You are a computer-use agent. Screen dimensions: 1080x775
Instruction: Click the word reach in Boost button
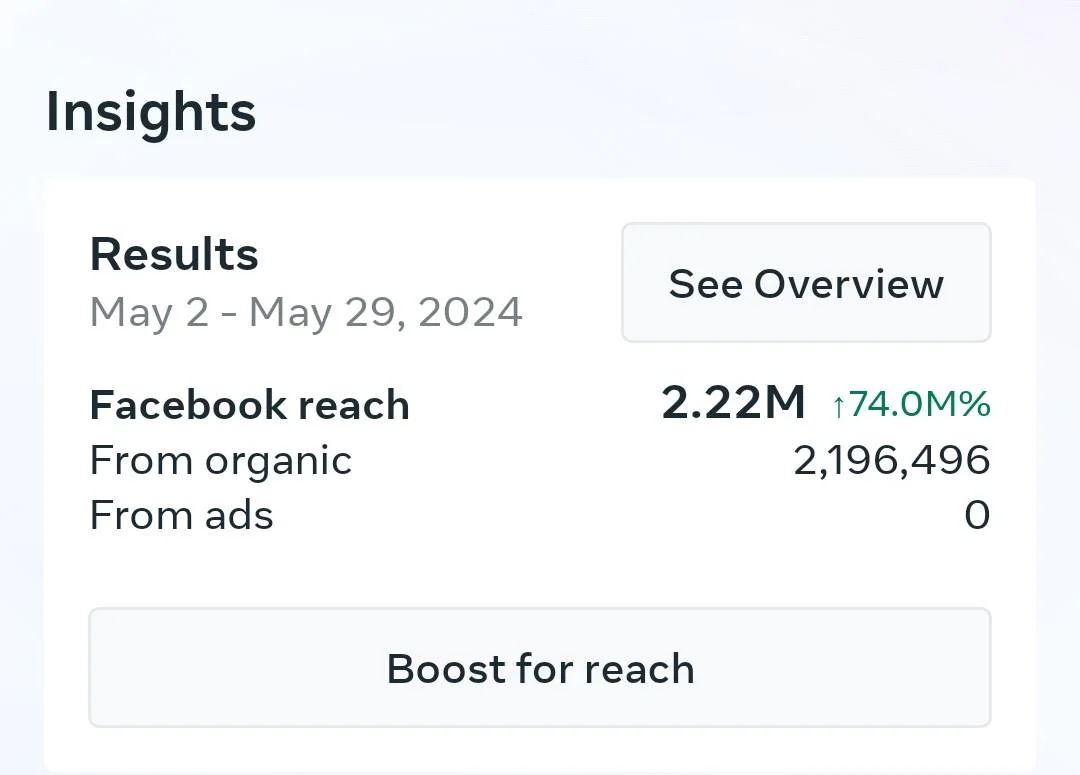[639, 669]
